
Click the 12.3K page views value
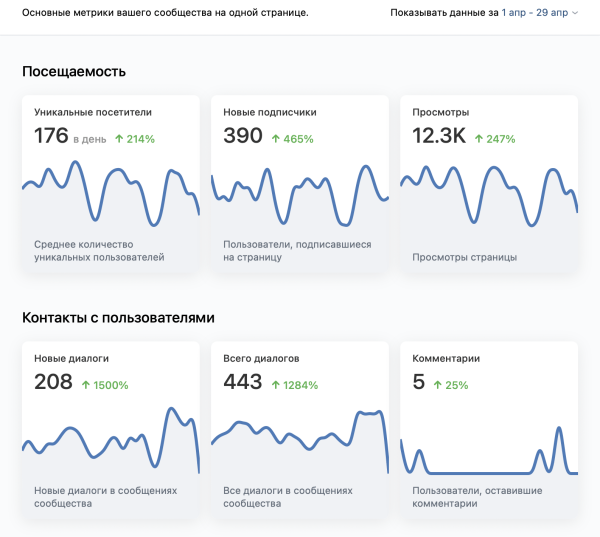[439, 137]
